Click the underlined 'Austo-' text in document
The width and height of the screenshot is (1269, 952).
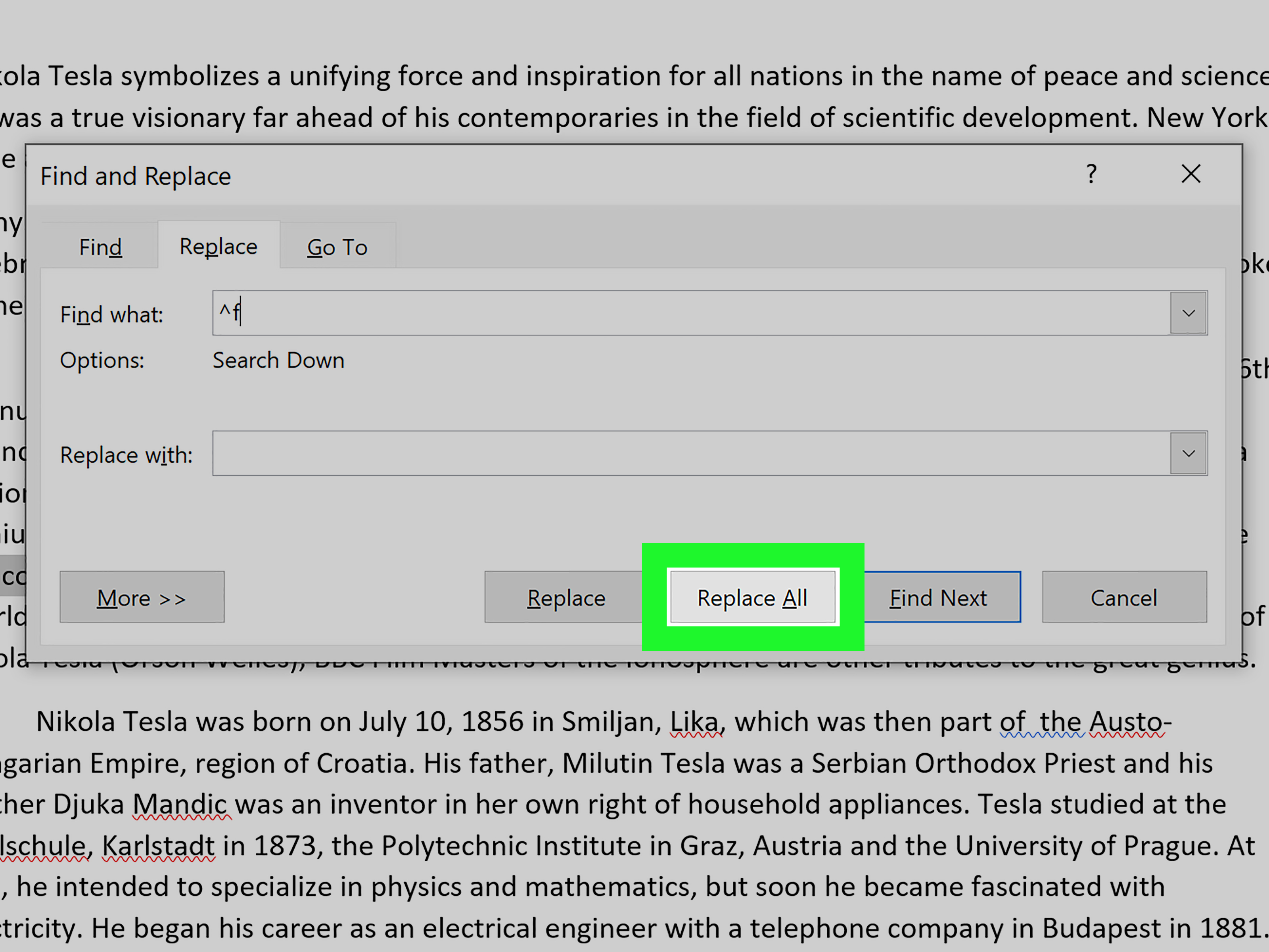click(1130, 722)
